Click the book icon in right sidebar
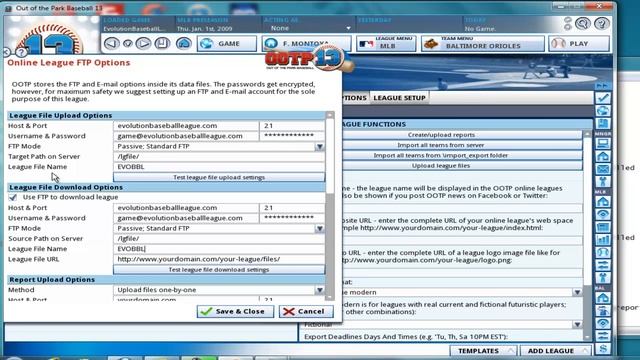 tap(603, 123)
